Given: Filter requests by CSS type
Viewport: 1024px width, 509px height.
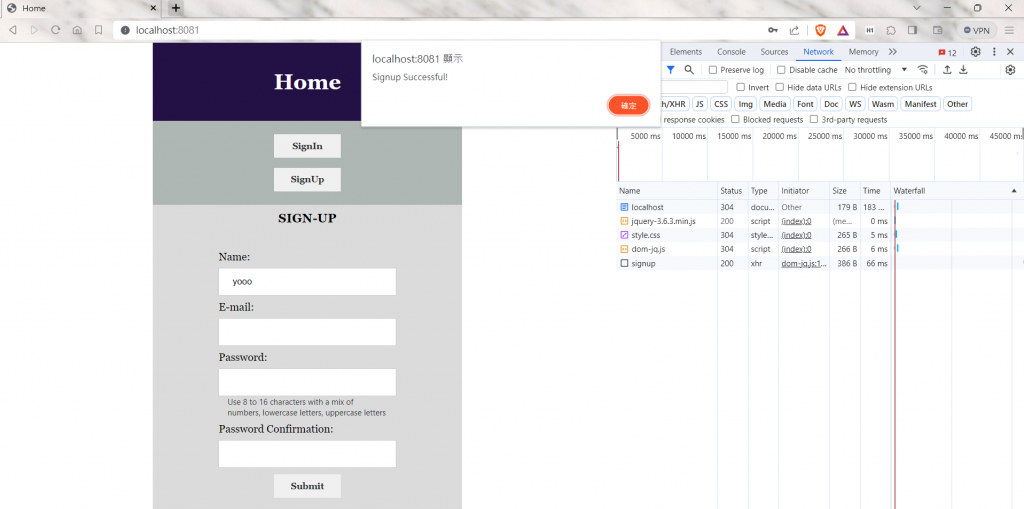Looking at the screenshot, I should click(x=720, y=104).
